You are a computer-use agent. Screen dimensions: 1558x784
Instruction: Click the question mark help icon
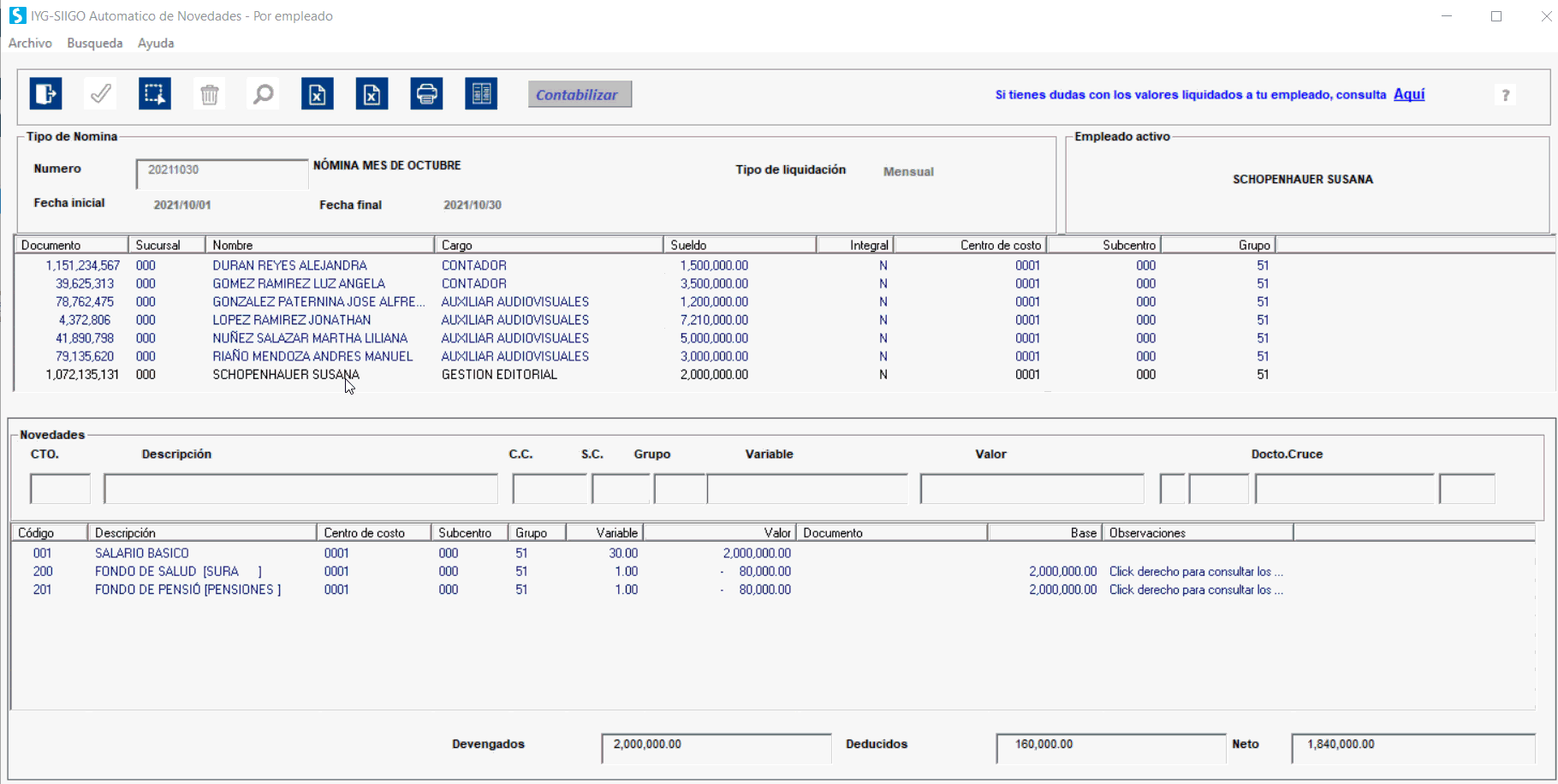pyautogui.click(x=1505, y=95)
